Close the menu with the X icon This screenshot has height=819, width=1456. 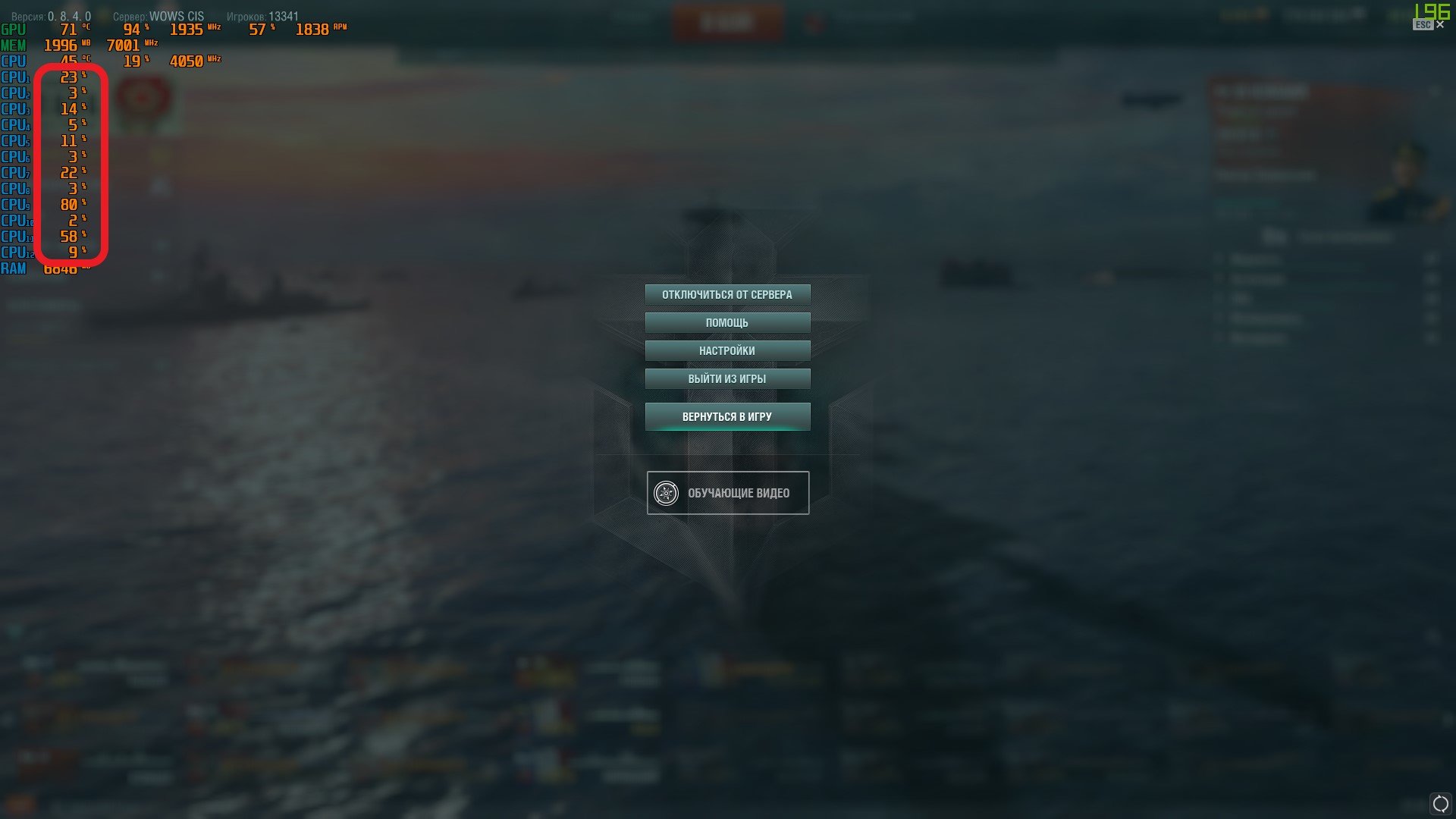point(1440,25)
